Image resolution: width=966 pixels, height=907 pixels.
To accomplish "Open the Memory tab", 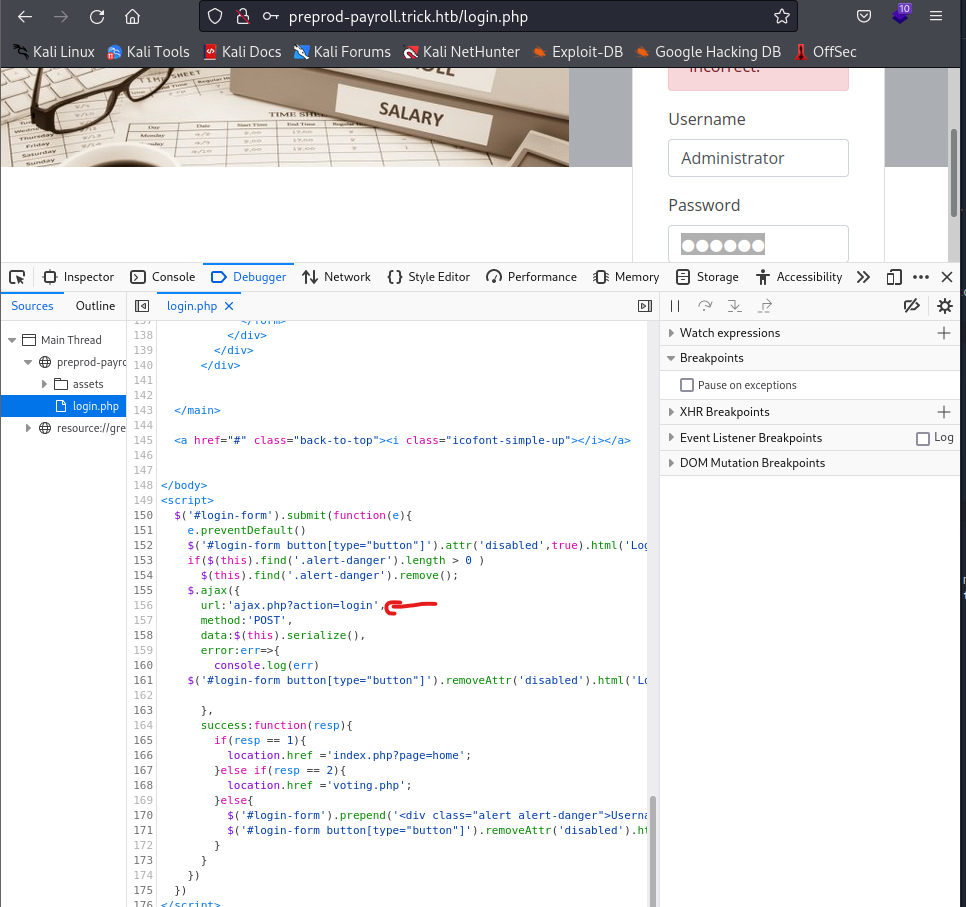I will [626, 277].
